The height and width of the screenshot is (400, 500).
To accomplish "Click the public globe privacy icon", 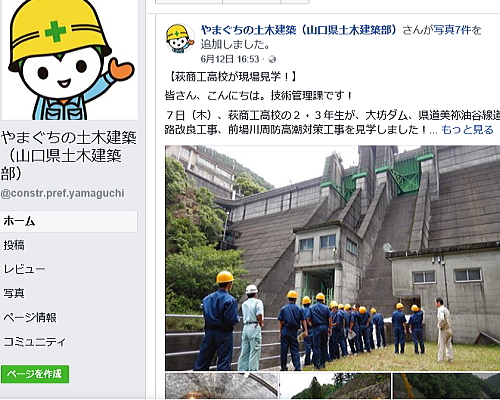I will point(272,59).
